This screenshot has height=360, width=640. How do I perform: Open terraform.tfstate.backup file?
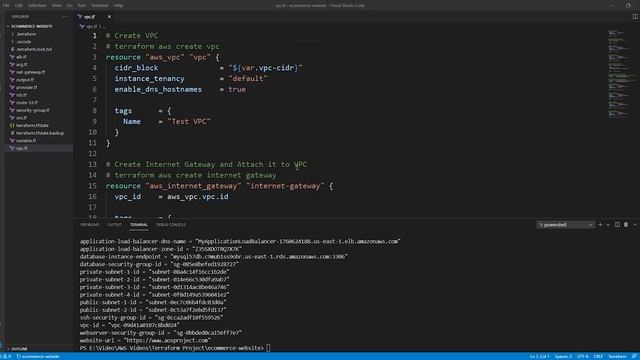click(x=40, y=133)
